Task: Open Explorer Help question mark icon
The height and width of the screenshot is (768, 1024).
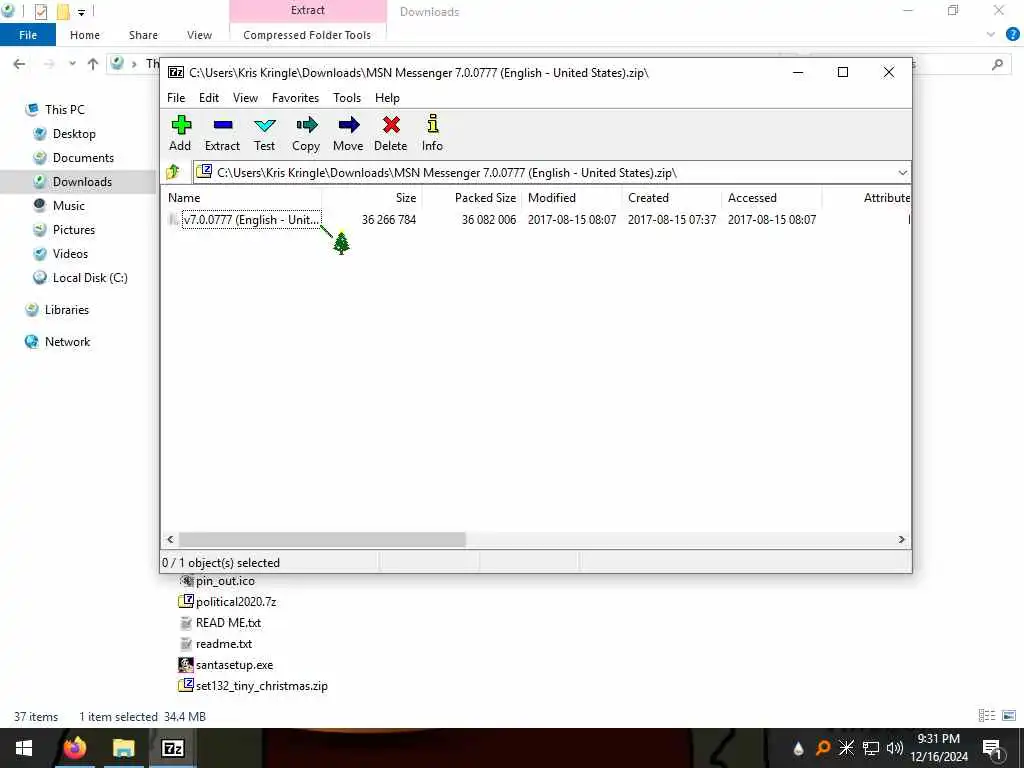Action: 1013,35
